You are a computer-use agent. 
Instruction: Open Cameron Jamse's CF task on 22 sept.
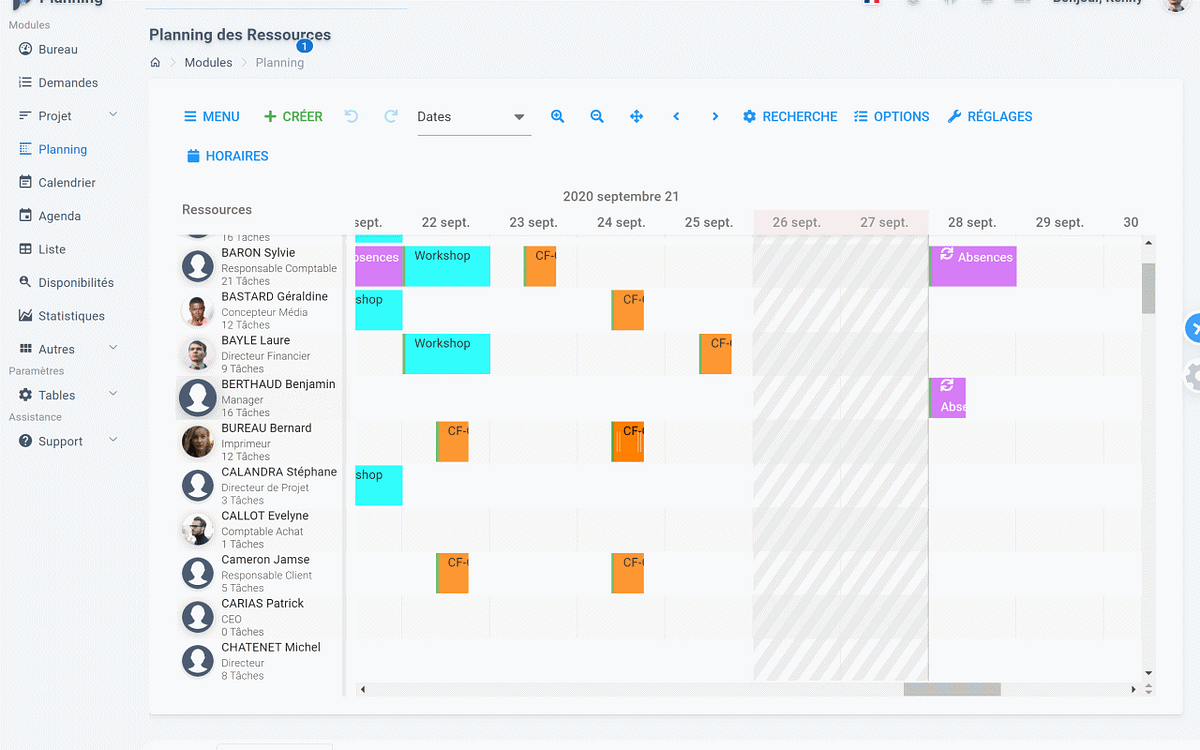click(453, 573)
